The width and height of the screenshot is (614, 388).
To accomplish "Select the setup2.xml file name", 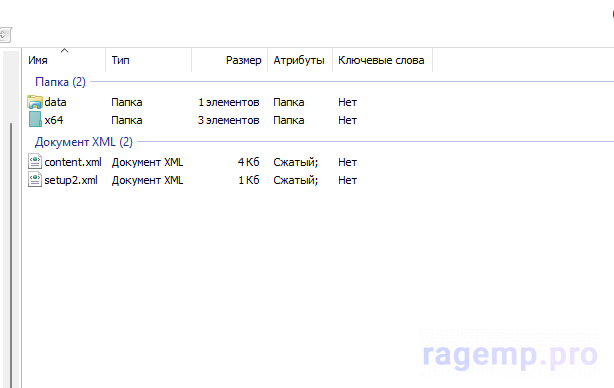I will tap(71, 180).
